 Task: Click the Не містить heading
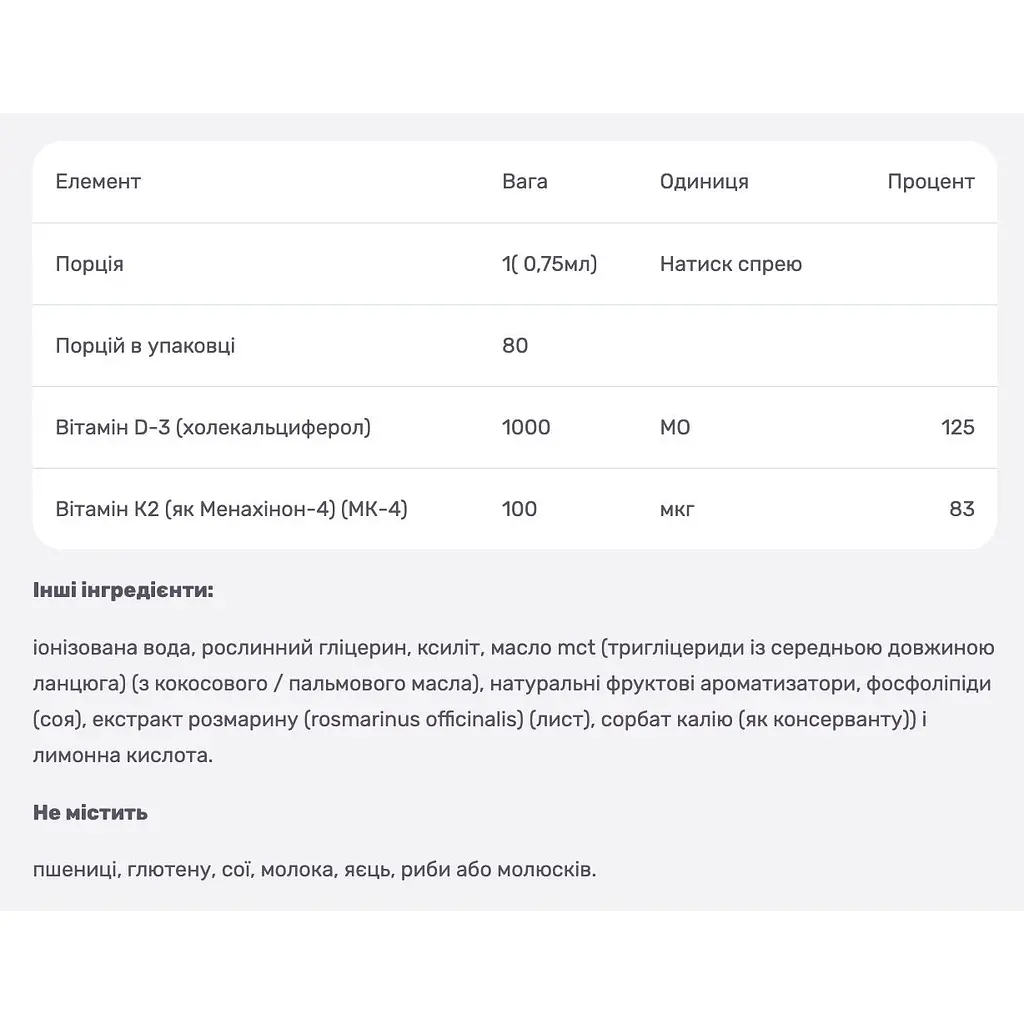90,812
